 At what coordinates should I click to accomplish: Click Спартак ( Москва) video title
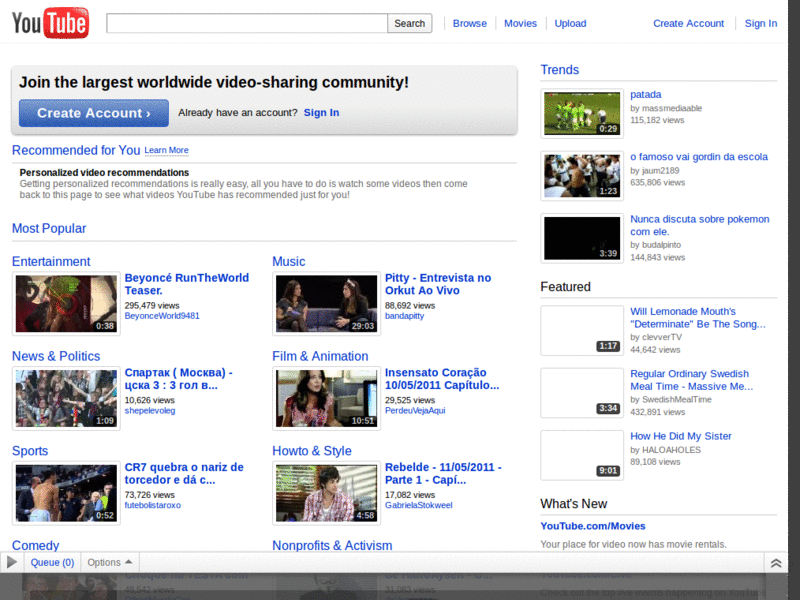coord(179,379)
